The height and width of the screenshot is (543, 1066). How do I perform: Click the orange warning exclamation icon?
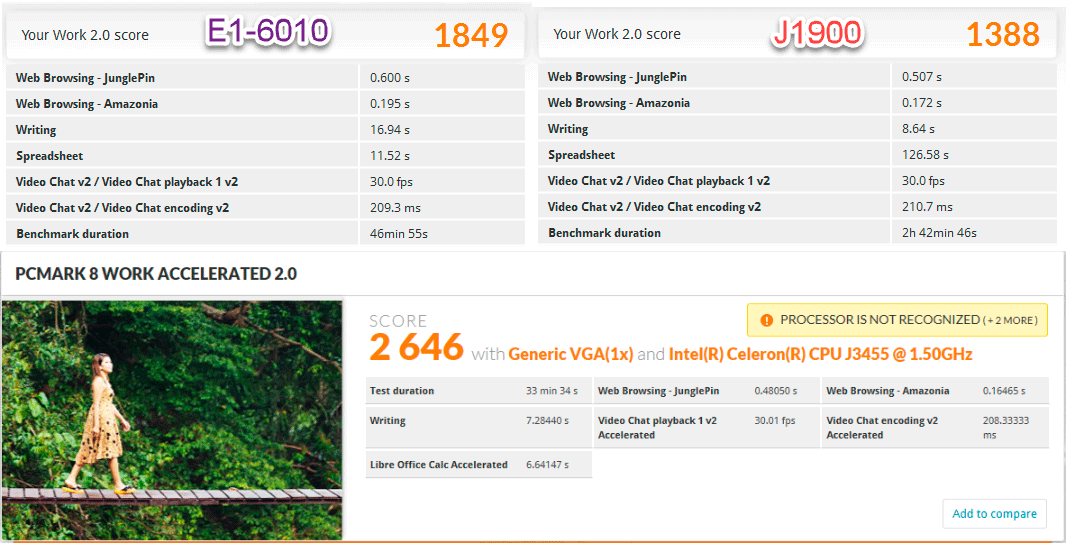[x=766, y=320]
